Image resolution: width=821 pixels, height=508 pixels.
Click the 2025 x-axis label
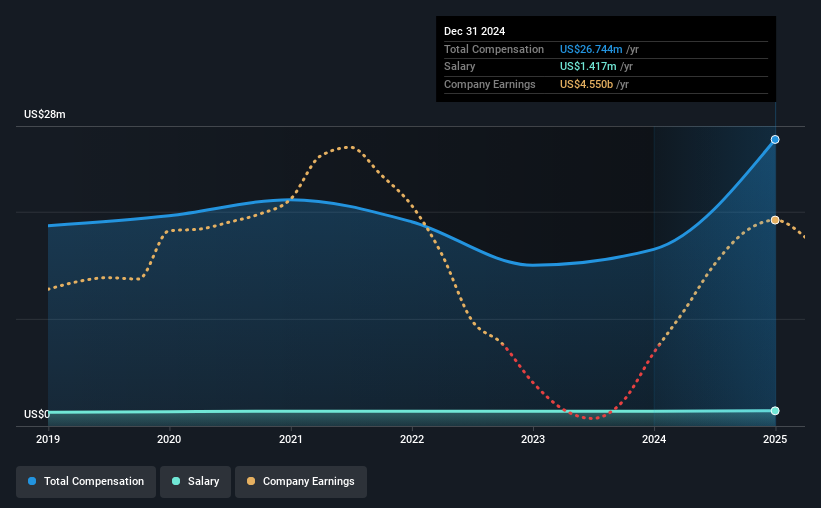coord(775,439)
